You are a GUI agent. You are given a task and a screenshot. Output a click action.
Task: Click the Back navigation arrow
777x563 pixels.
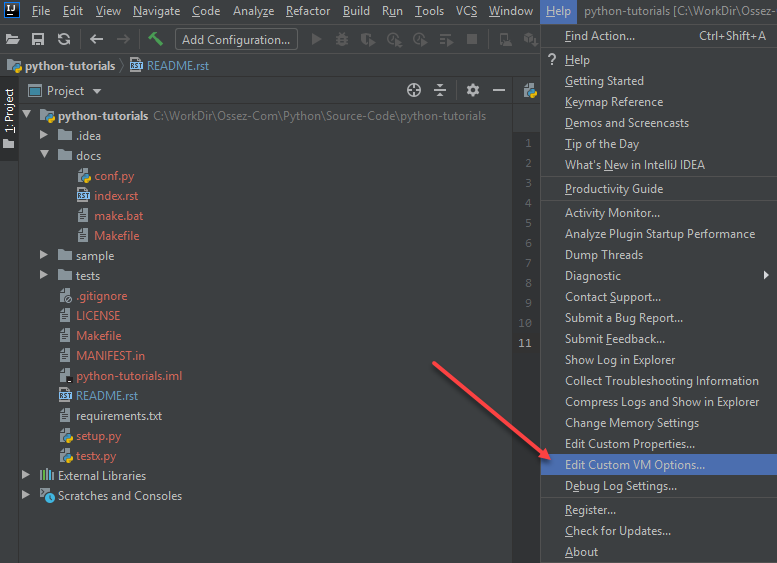[x=96, y=39]
